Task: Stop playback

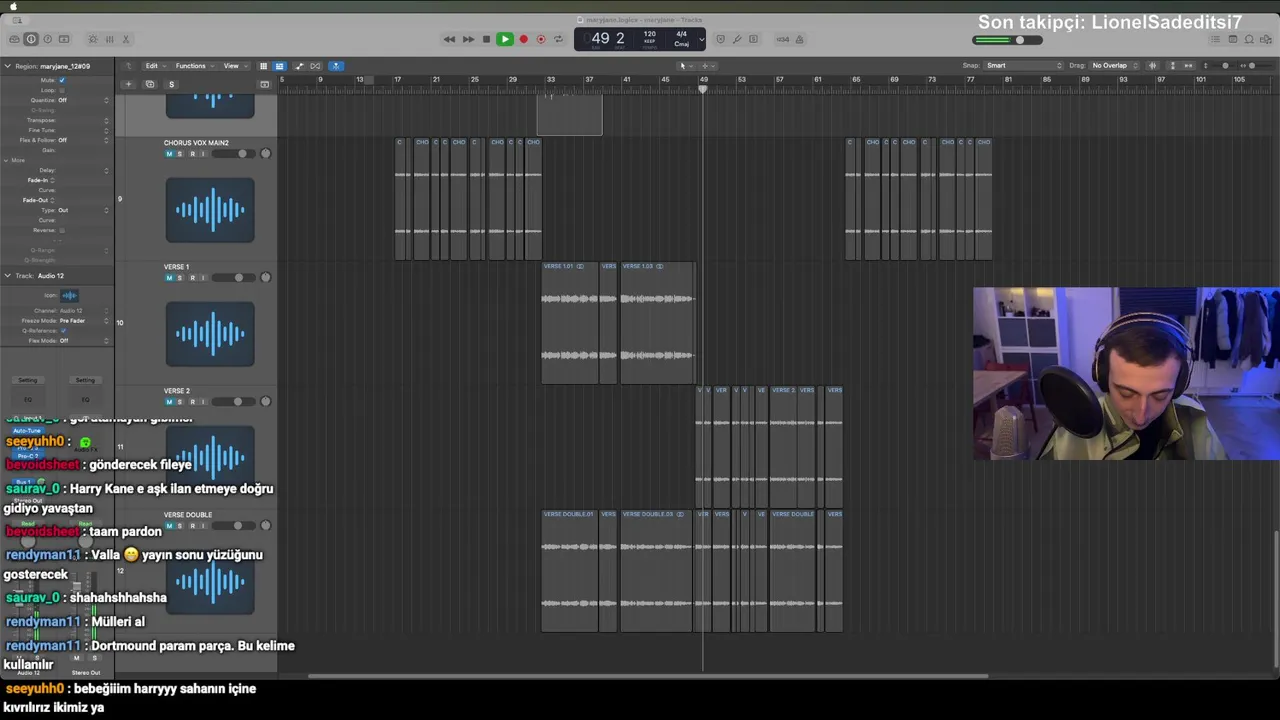Action: click(486, 39)
